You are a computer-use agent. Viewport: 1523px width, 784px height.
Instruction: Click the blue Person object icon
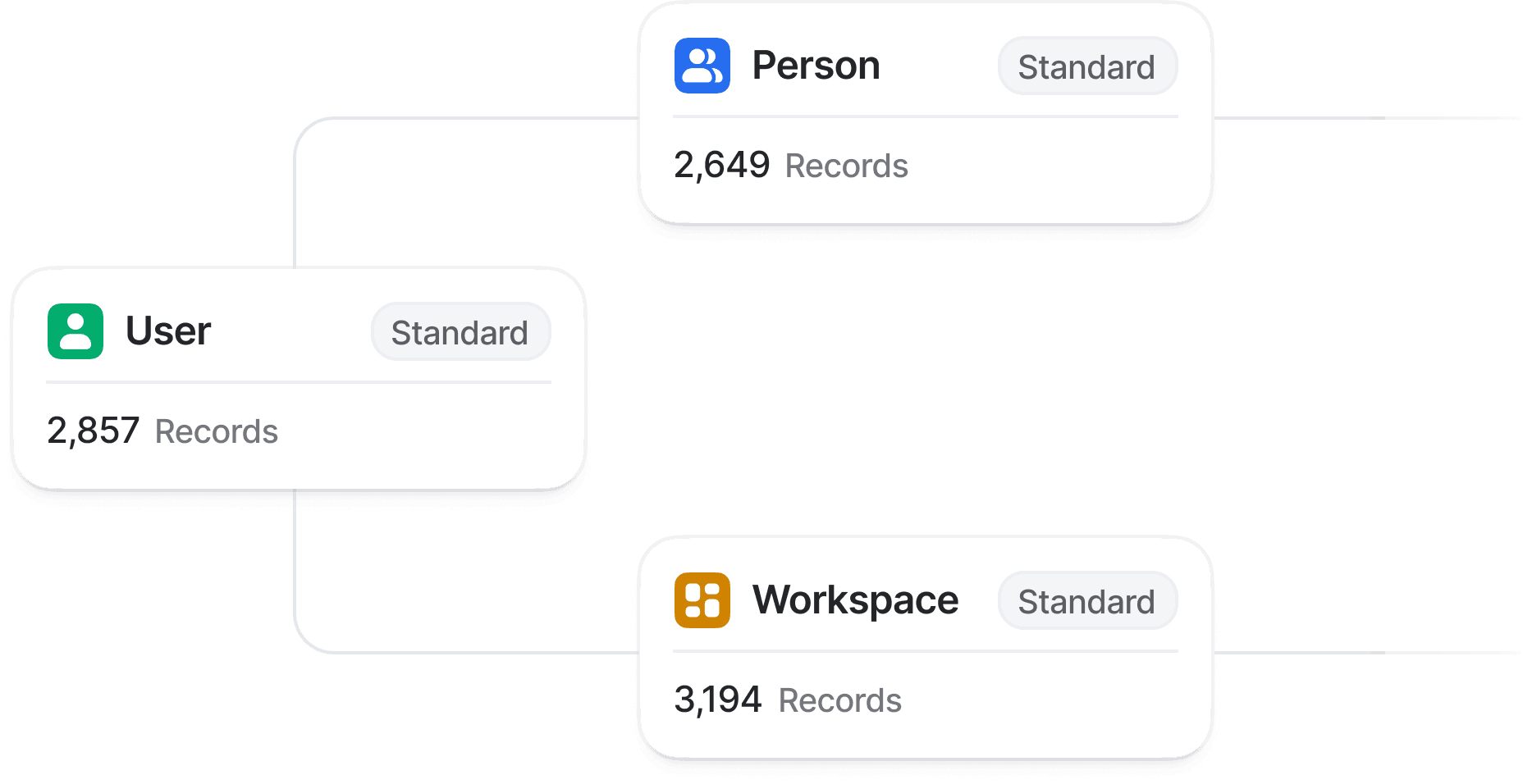tap(702, 66)
